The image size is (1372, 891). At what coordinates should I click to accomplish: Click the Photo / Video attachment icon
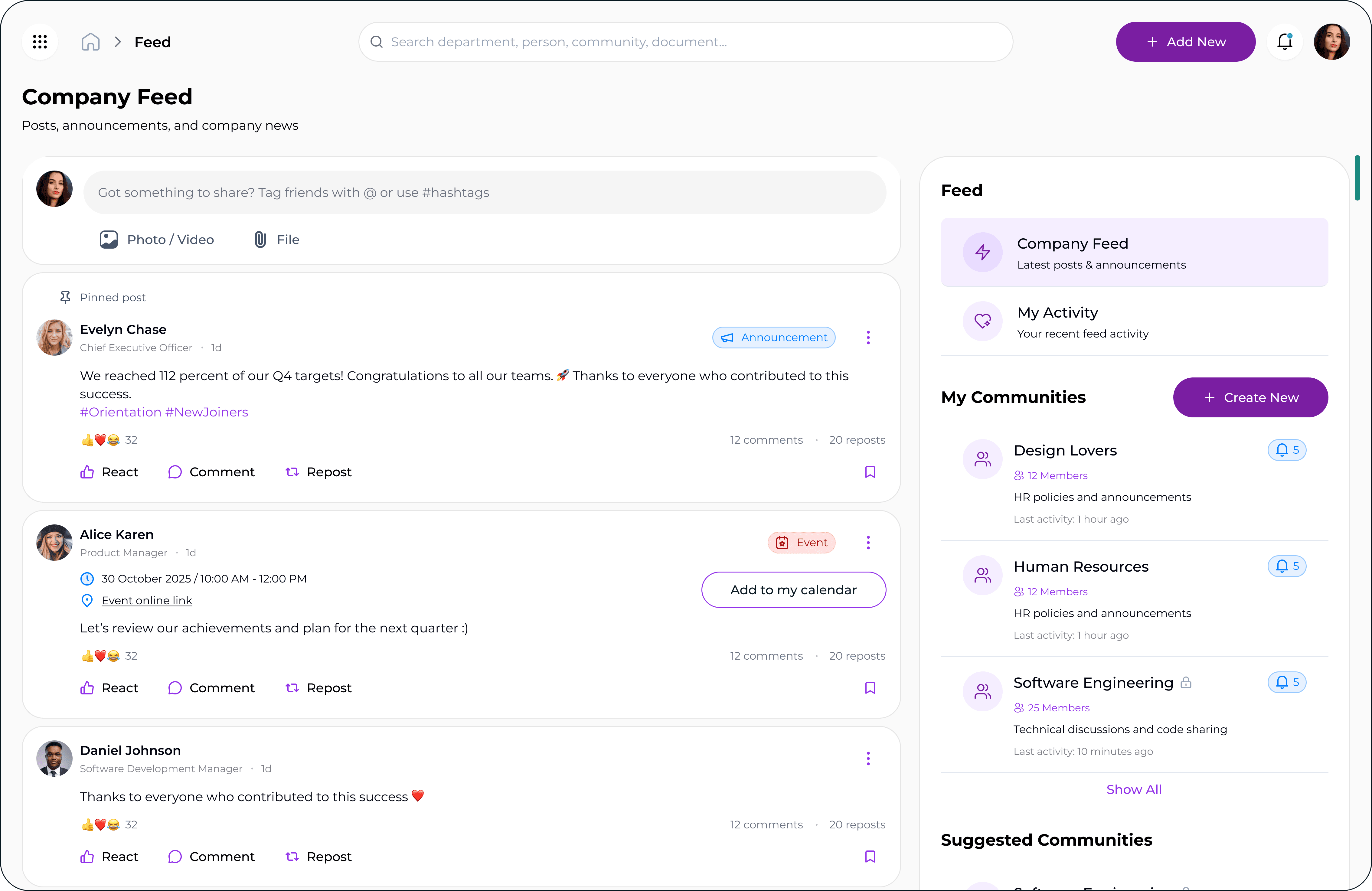coord(108,239)
